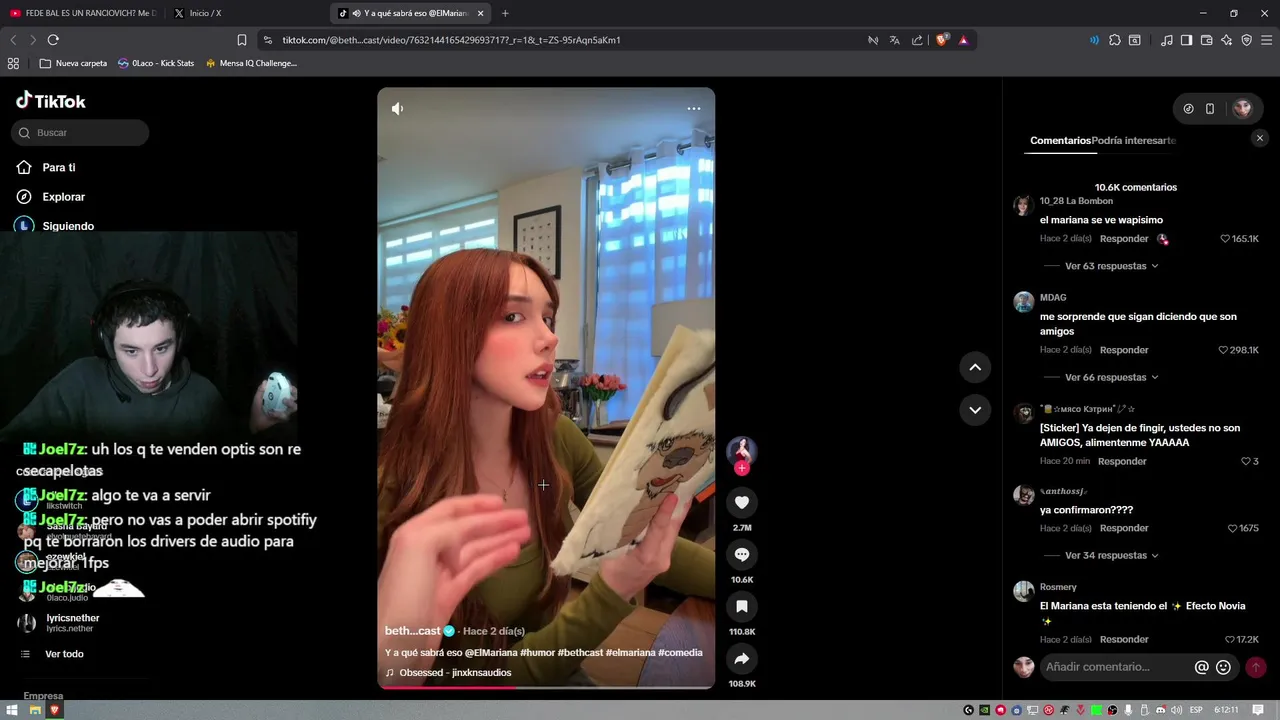Open the profile avatar menu at top right
The height and width of the screenshot is (720, 1280).
coord(1242,109)
